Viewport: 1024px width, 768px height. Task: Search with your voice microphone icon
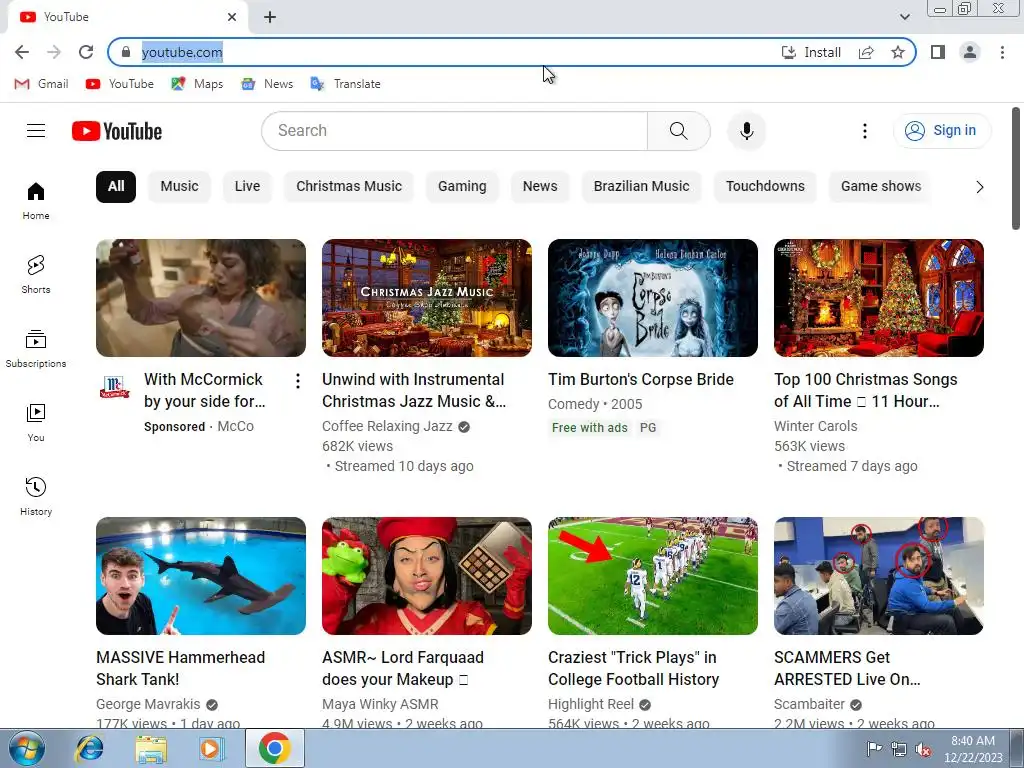point(746,131)
